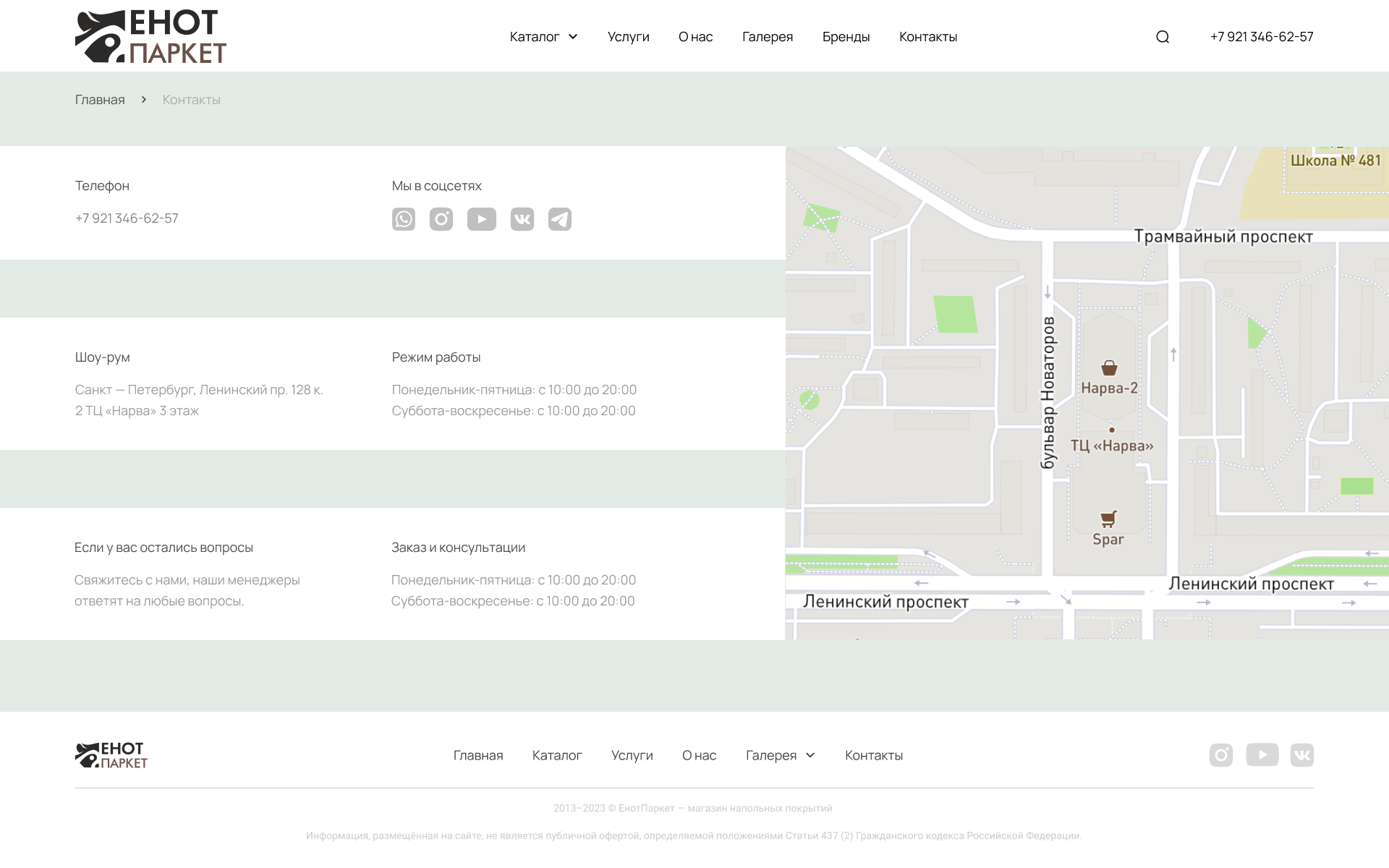
Task: Click the ЕнотПаркет logo in header
Action: [150, 37]
